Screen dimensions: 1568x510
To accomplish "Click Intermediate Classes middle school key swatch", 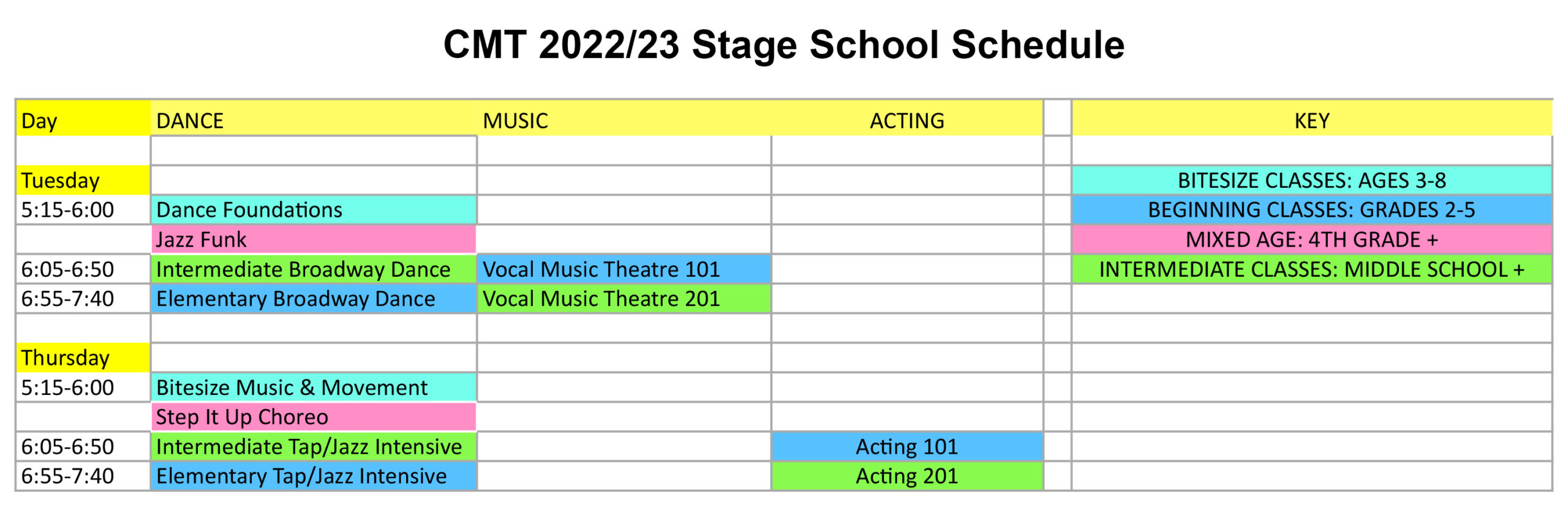I will (1312, 269).
